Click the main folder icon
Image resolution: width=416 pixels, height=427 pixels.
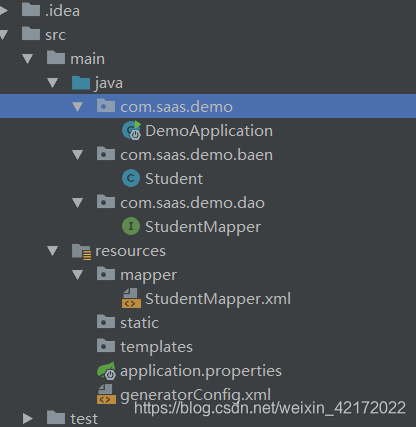point(56,57)
